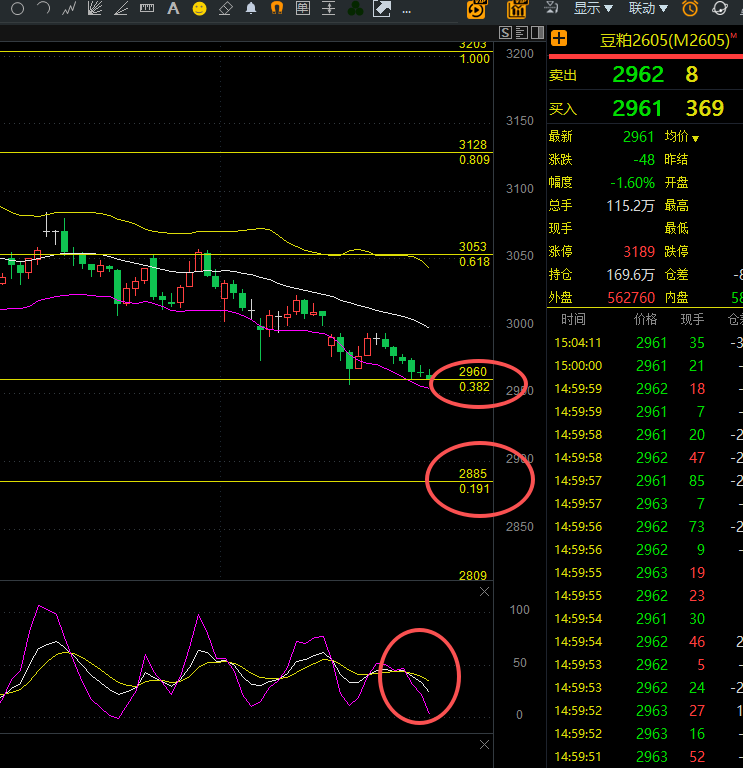Viewport: 743px width, 768px height.
Task: Select the angle line tool
Action: [120, 8]
